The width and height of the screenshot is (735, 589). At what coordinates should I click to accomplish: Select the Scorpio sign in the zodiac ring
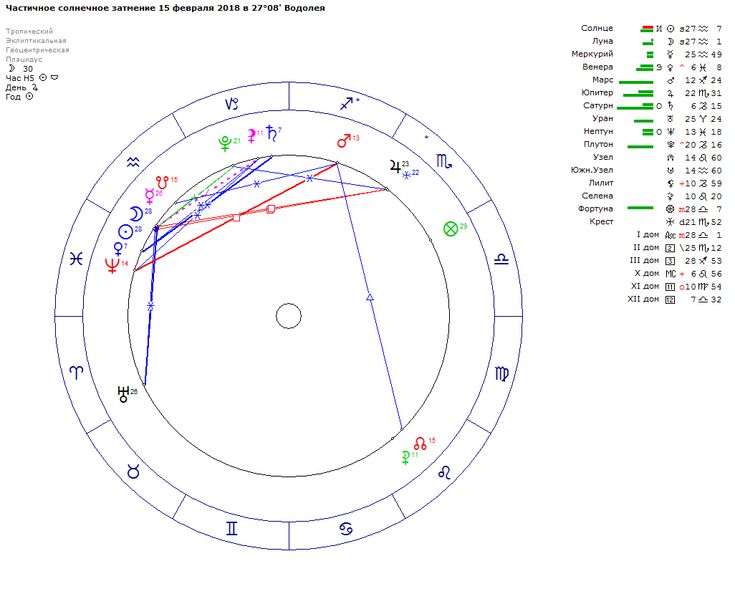(443, 160)
